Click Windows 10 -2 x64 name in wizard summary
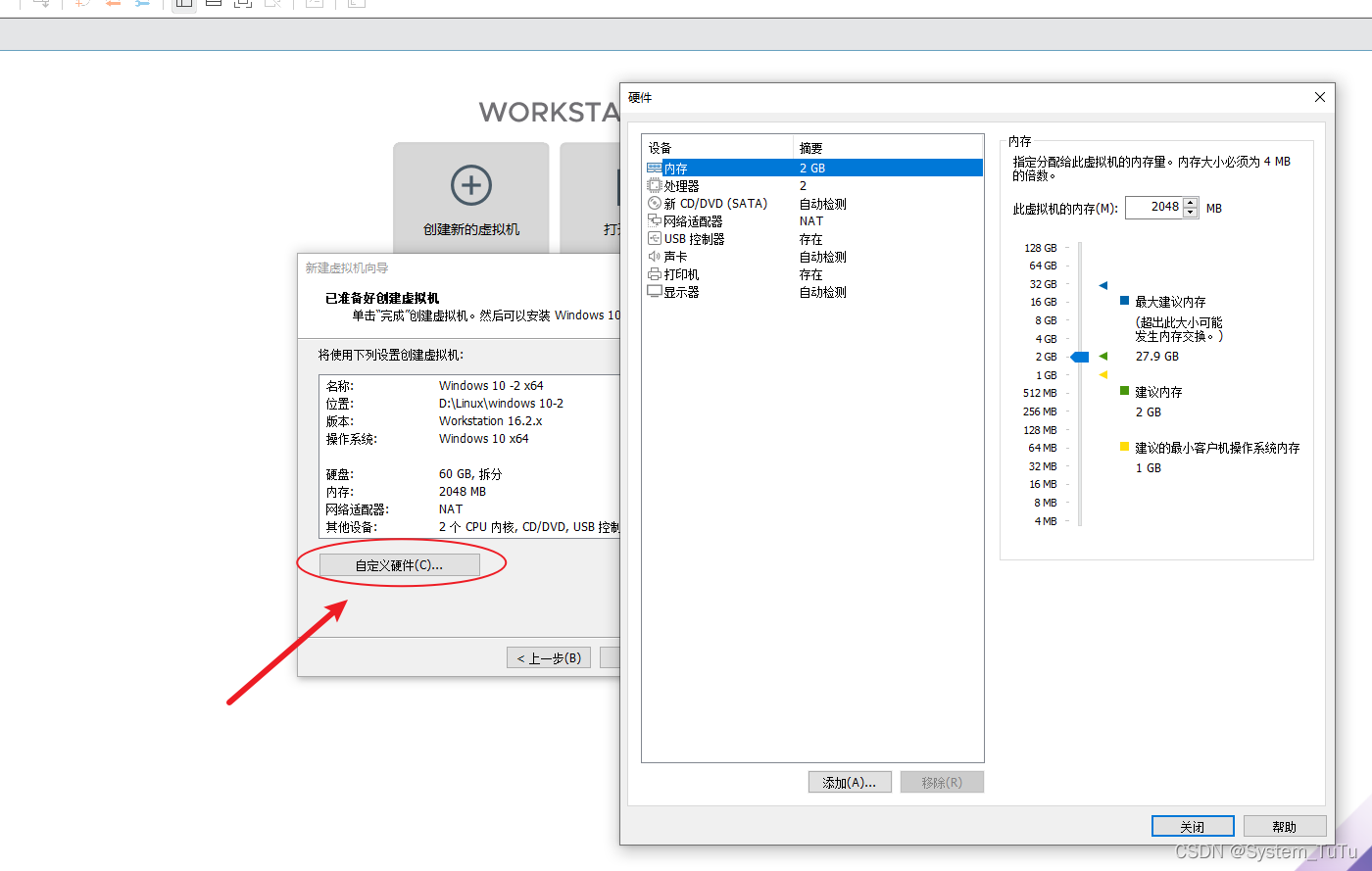This screenshot has height=871, width=1372. click(x=491, y=386)
